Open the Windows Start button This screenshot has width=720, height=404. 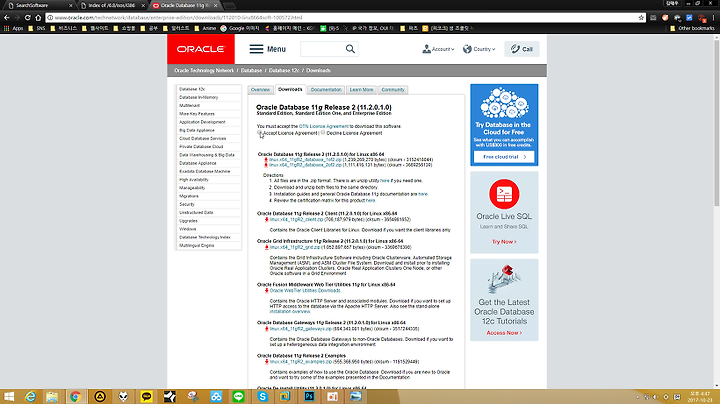[8, 396]
